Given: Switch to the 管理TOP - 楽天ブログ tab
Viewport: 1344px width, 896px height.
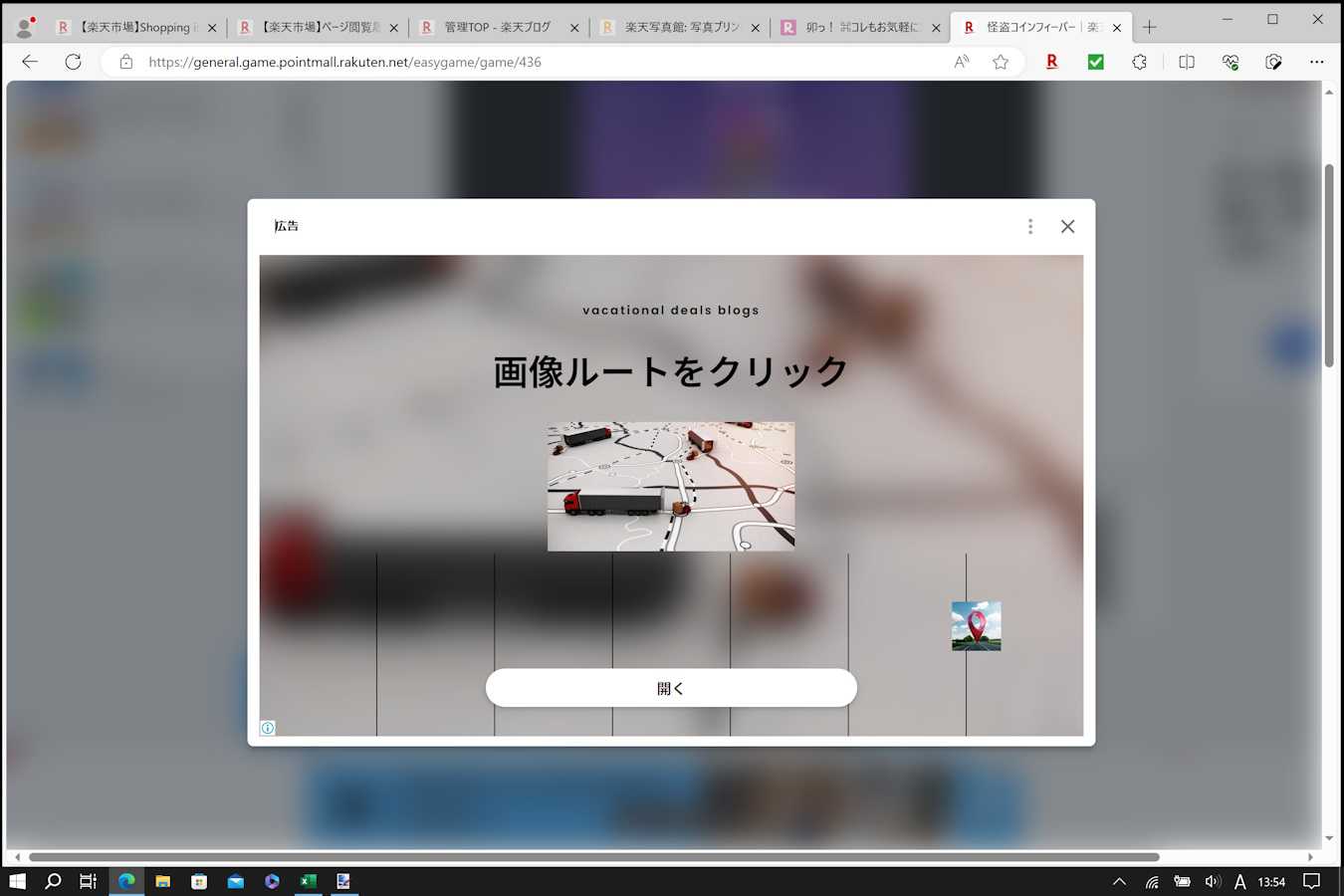Looking at the screenshot, I should pyautogui.click(x=496, y=28).
